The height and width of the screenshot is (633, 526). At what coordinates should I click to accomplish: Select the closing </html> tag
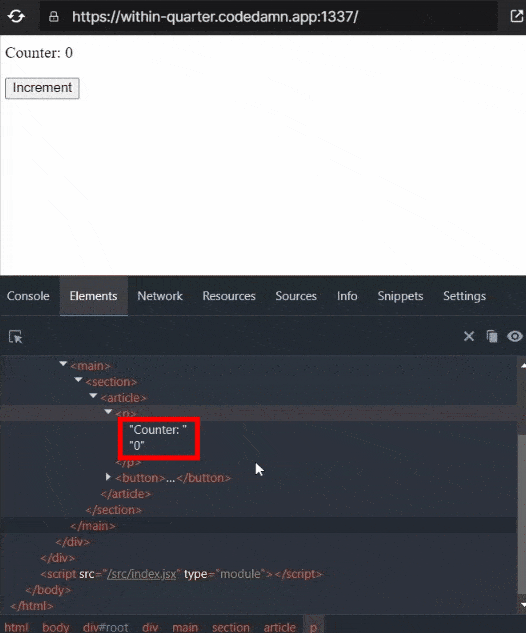tap(32, 606)
